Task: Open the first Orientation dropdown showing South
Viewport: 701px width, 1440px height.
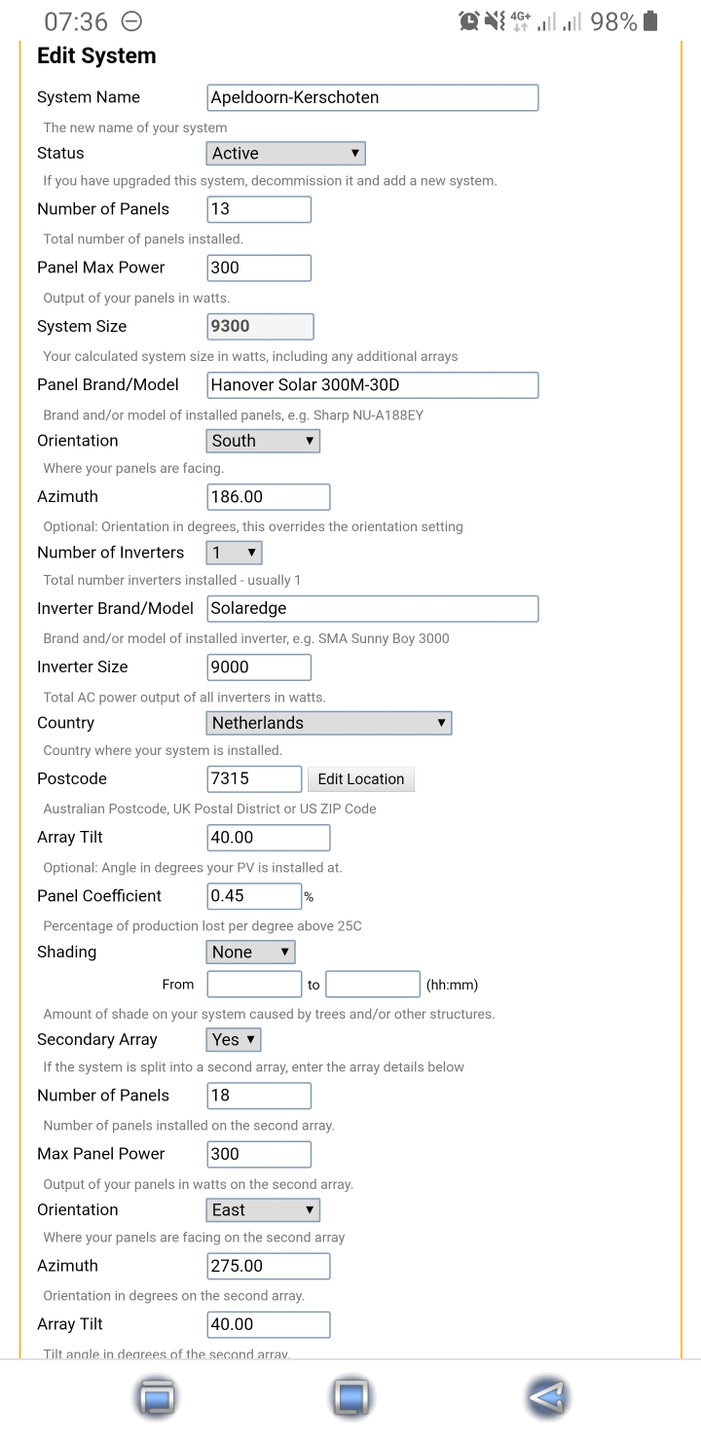Action: click(x=263, y=441)
